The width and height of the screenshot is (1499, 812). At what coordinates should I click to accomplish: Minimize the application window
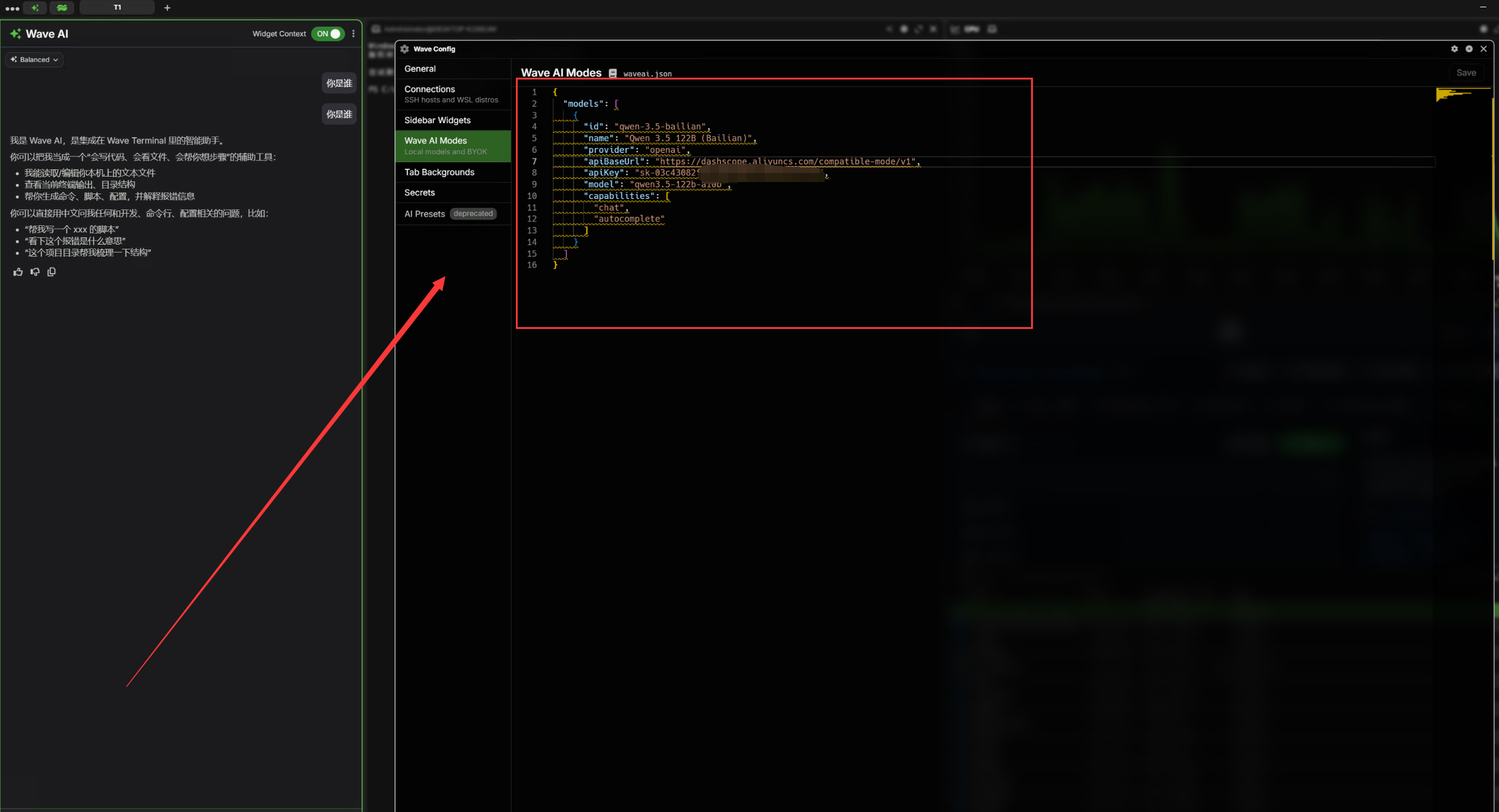pyautogui.click(x=1483, y=7)
